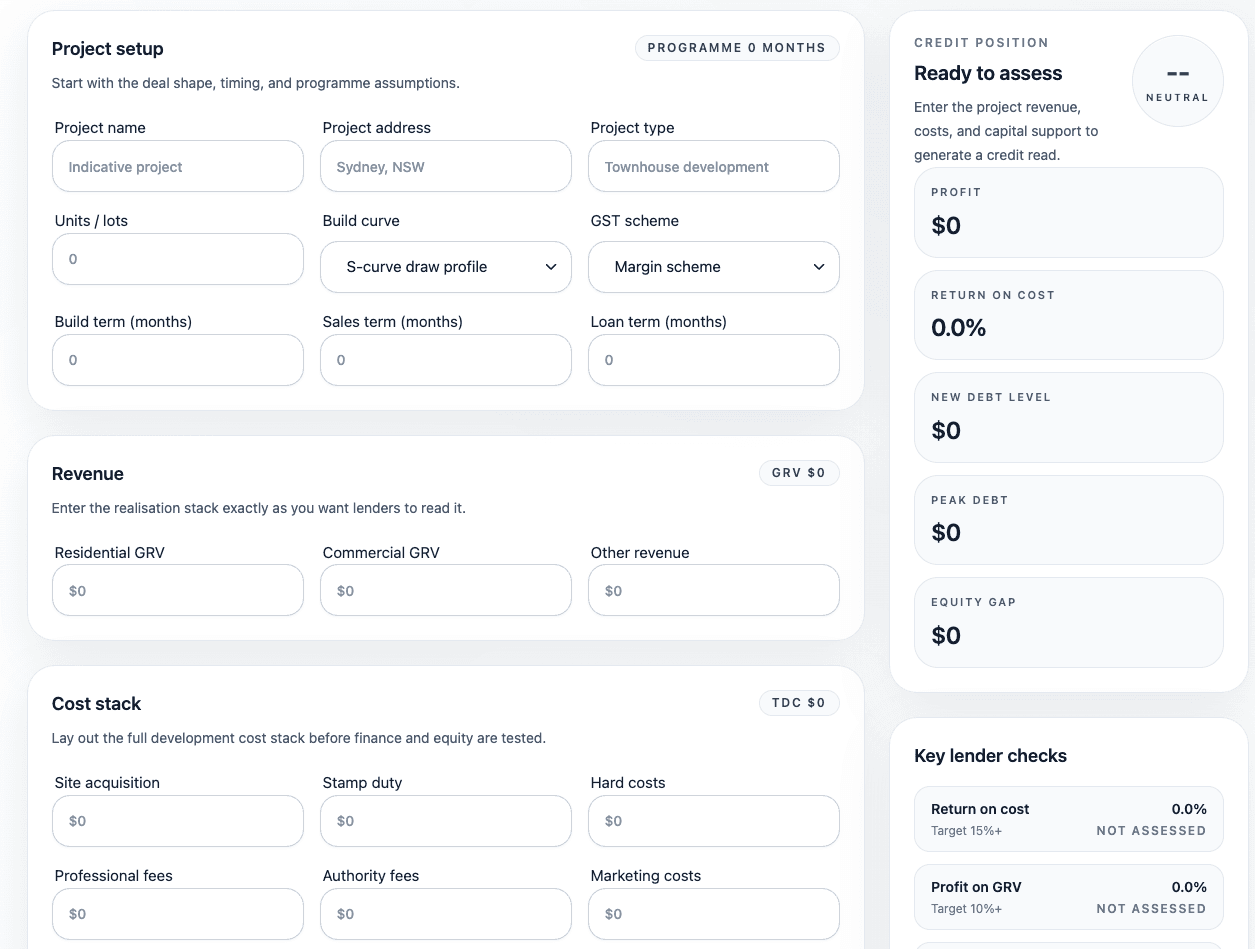Click the chevron arrow in Margin scheme select

click(819, 267)
